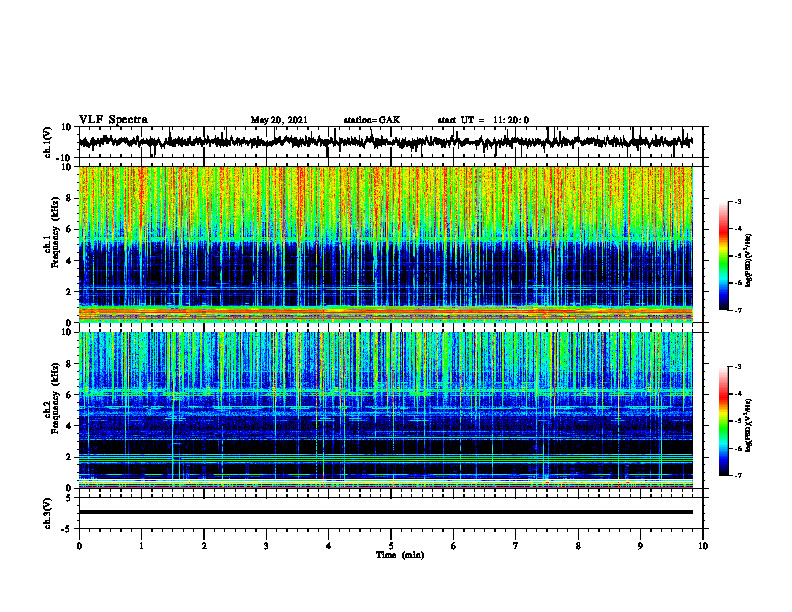Click time axis tick label "1"
Image resolution: width=792 pixels, height=612 pixels.
click(x=141, y=546)
